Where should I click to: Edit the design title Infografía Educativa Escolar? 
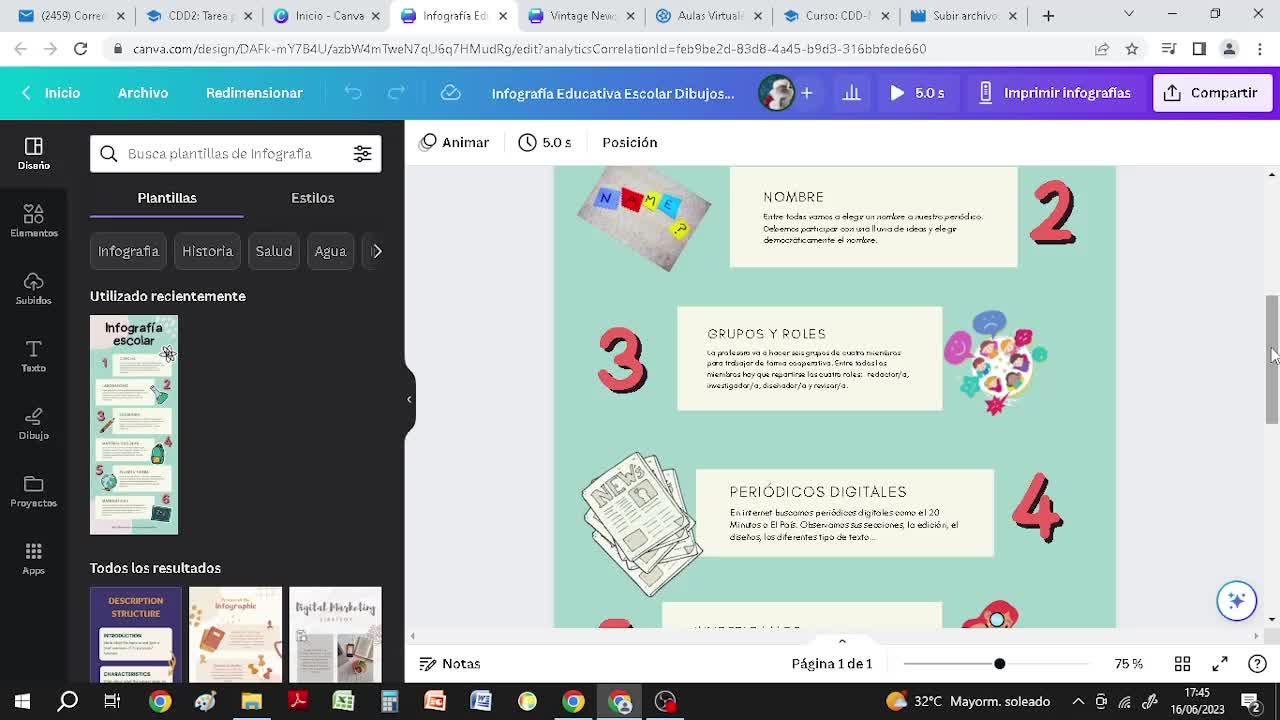click(x=613, y=93)
